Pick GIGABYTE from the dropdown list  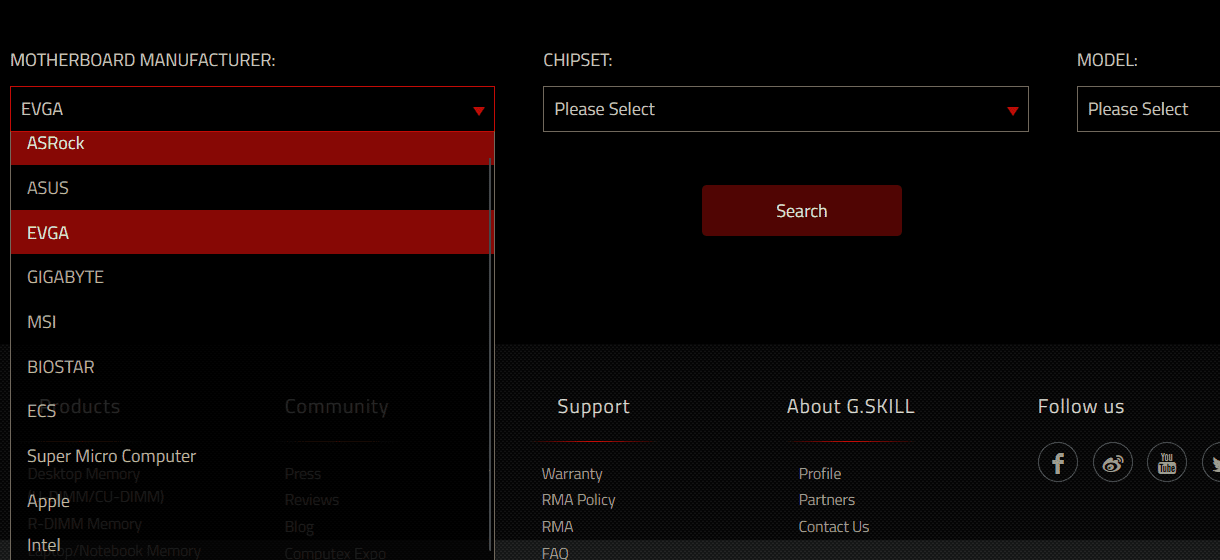click(251, 277)
